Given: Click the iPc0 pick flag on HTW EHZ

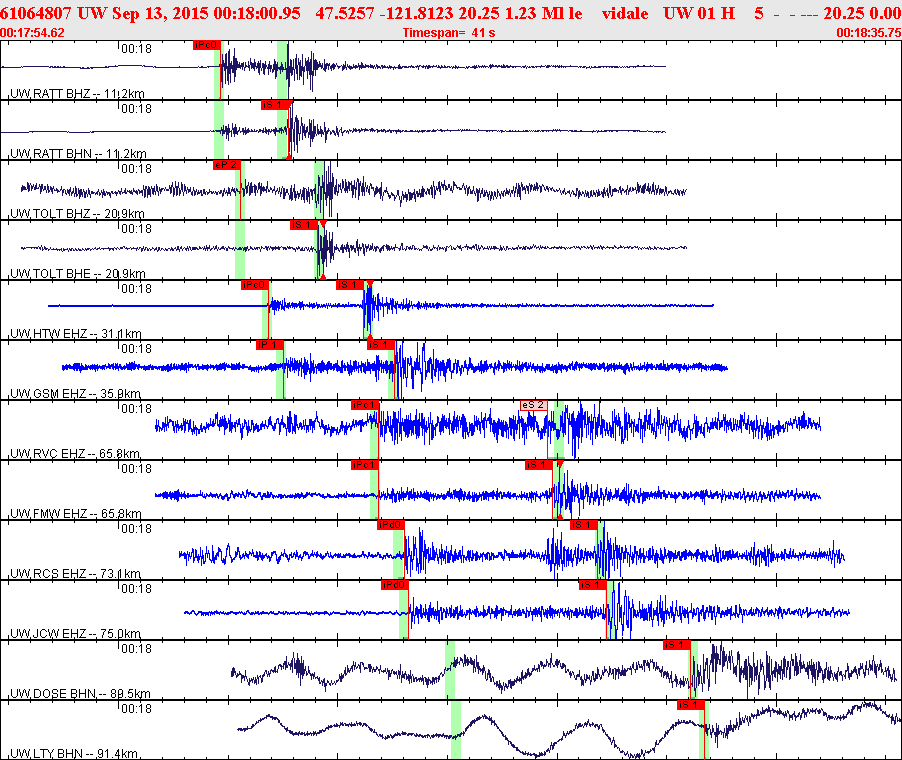Looking at the screenshot, I should (x=255, y=285).
